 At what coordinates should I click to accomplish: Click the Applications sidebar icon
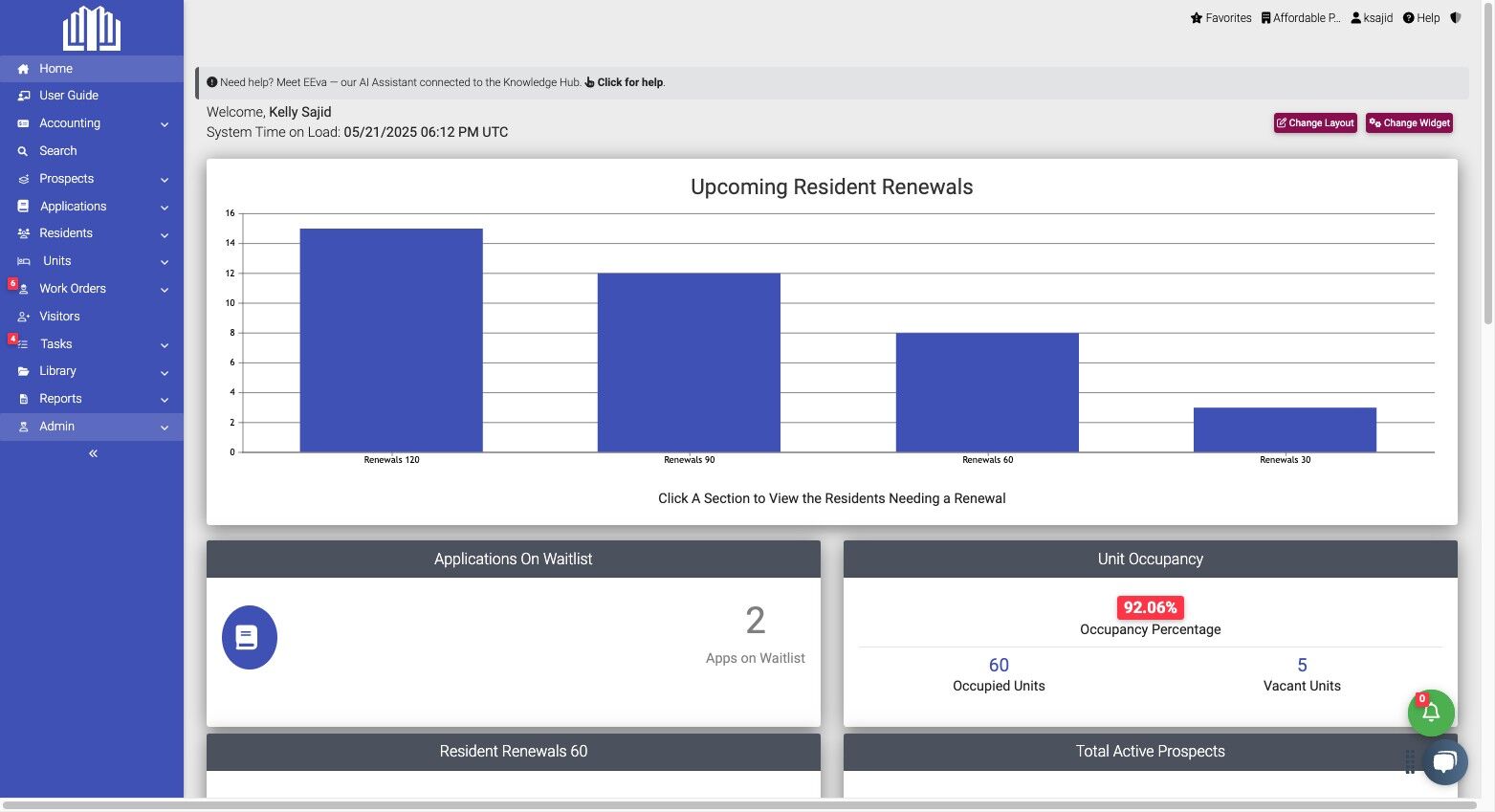coord(24,207)
